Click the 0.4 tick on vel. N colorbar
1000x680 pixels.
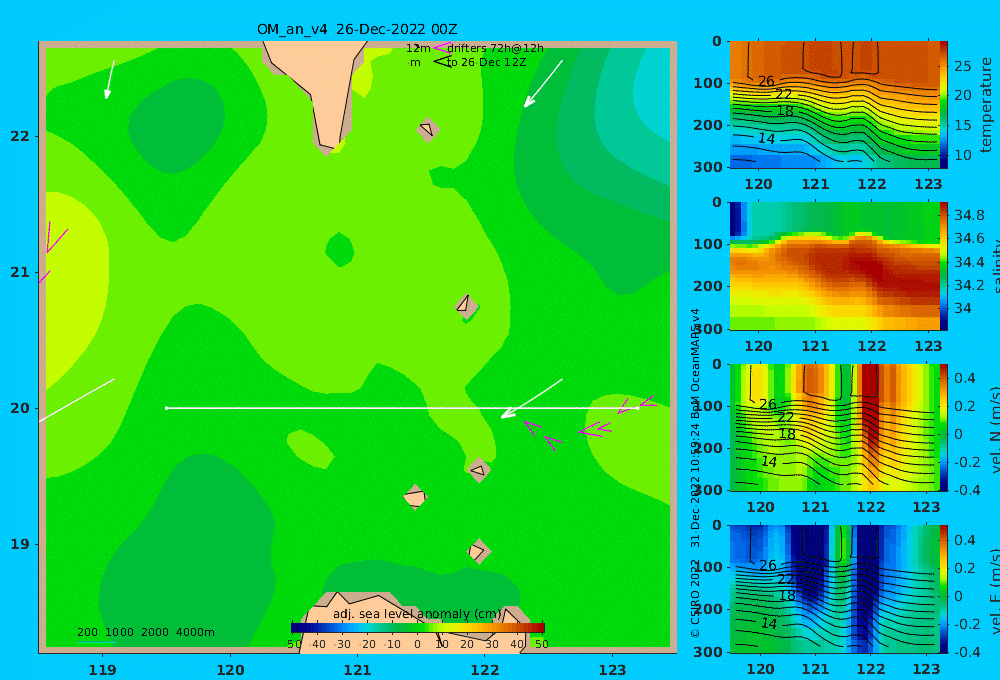tap(965, 378)
